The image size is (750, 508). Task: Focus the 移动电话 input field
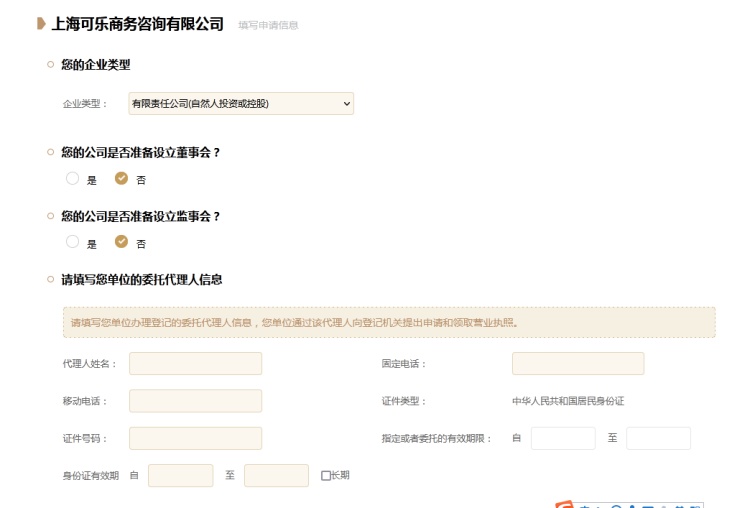coord(196,401)
